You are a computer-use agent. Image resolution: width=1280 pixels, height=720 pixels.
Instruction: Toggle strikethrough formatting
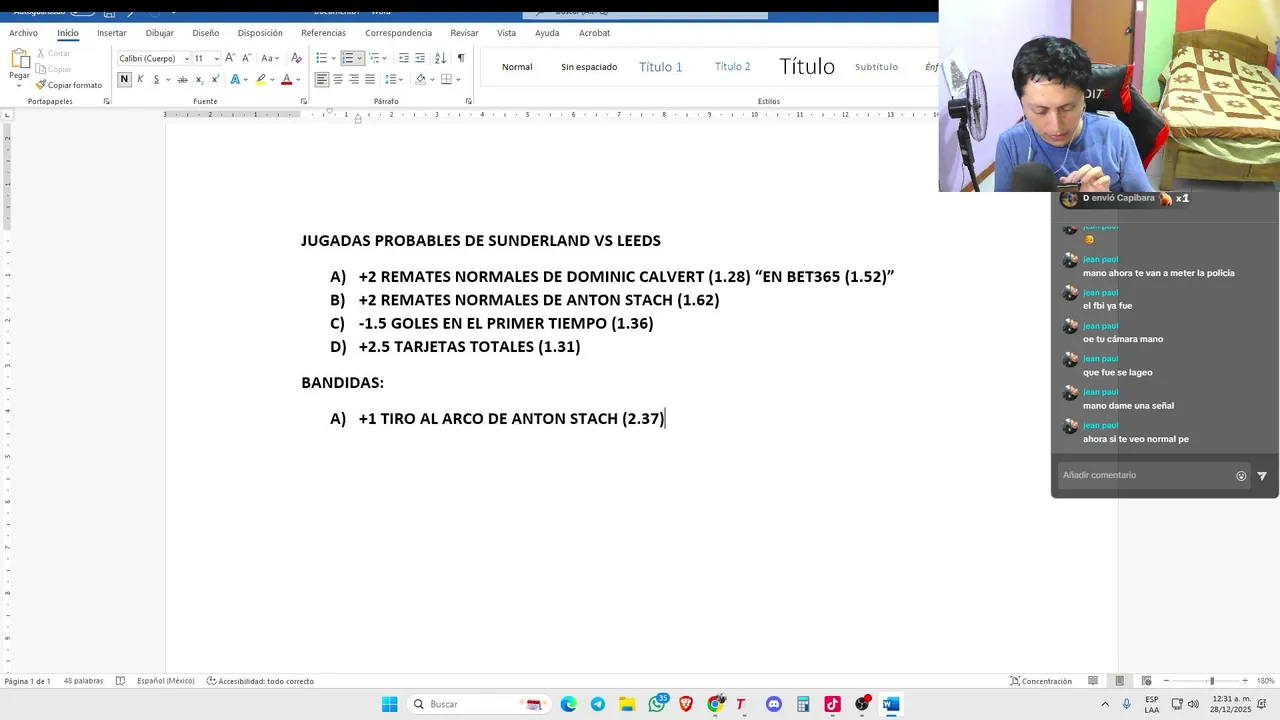pyautogui.click(x=182, y=79)
